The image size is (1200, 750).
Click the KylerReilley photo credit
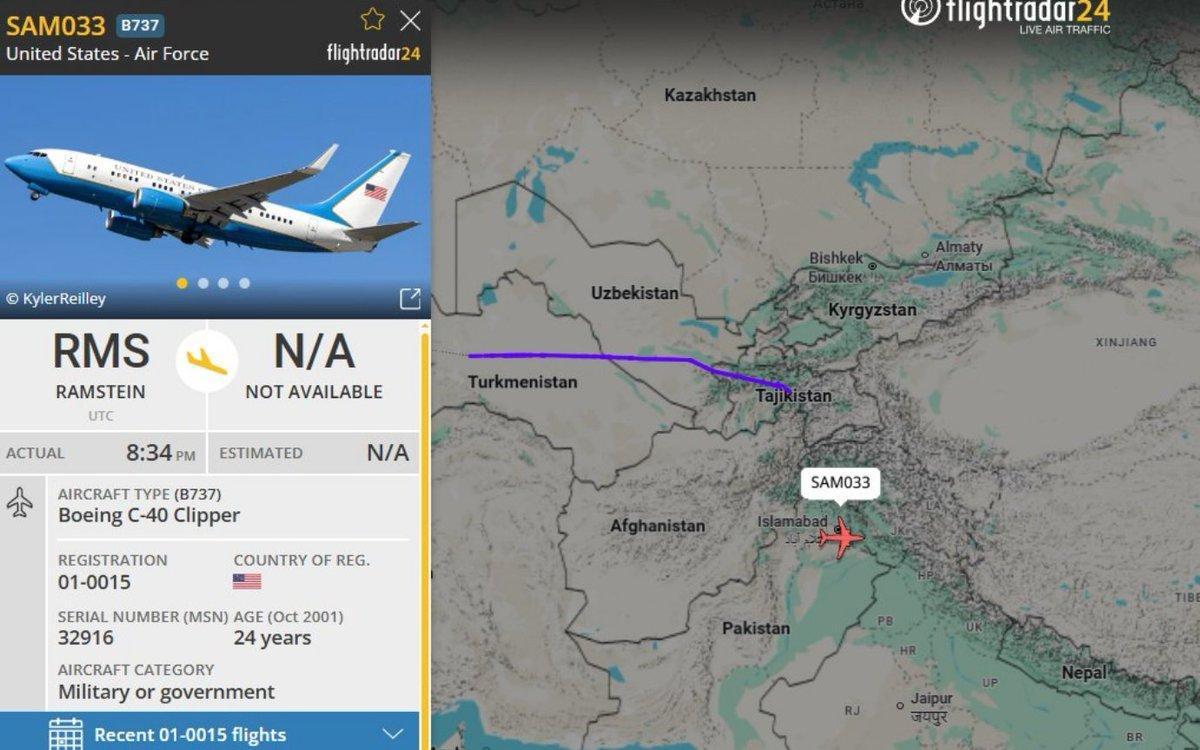56,298
